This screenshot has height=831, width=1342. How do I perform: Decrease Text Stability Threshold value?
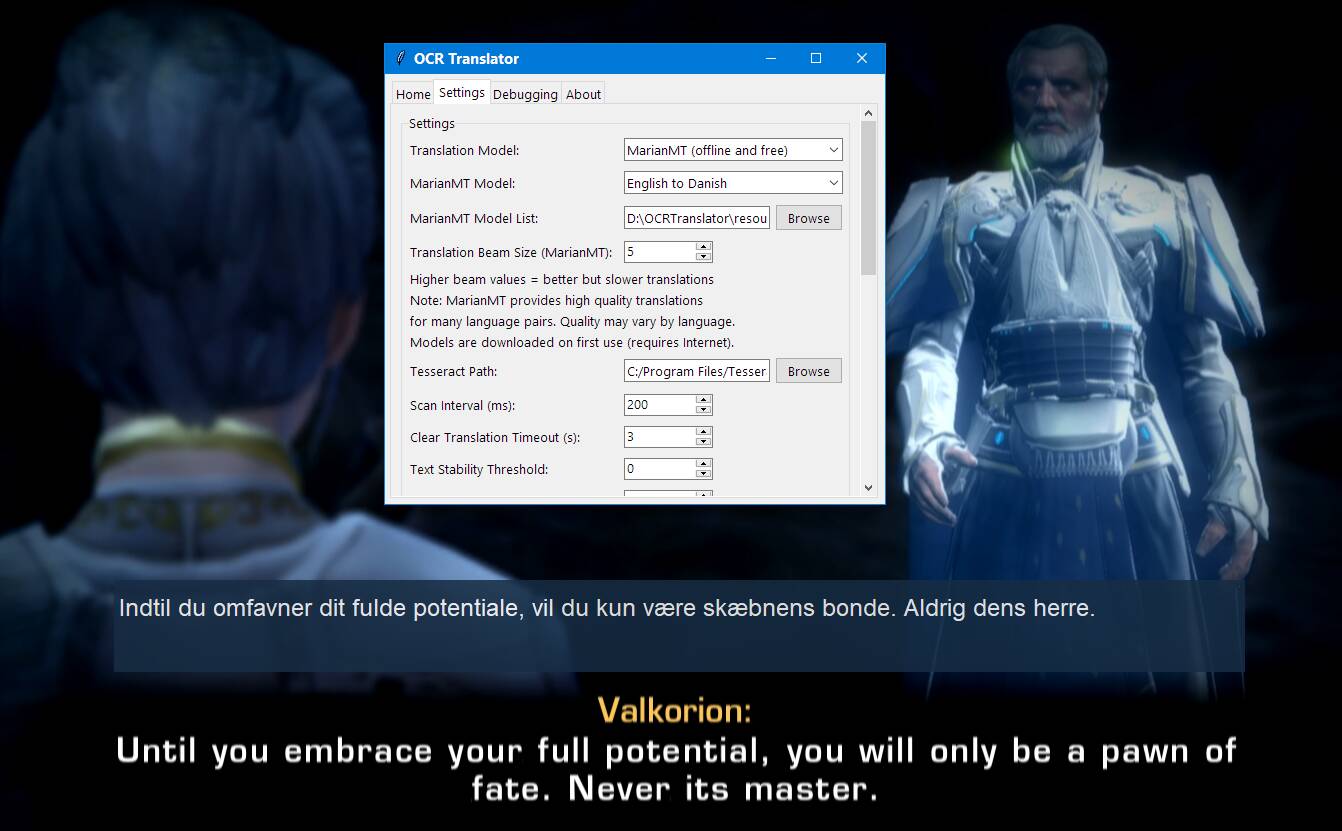coord(704,474)
